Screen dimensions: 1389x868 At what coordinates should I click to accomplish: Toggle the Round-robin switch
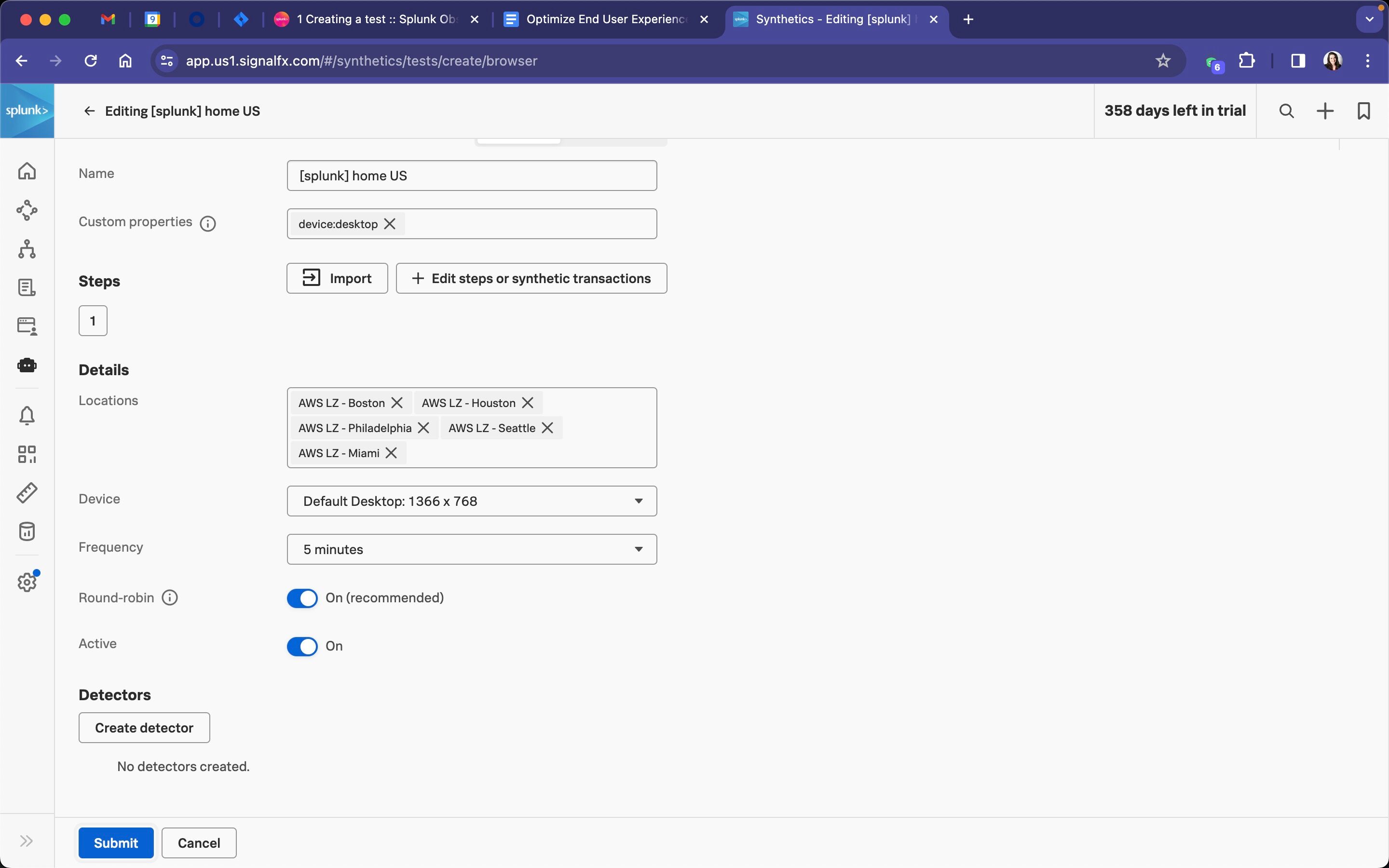click(x=302, y=598)
